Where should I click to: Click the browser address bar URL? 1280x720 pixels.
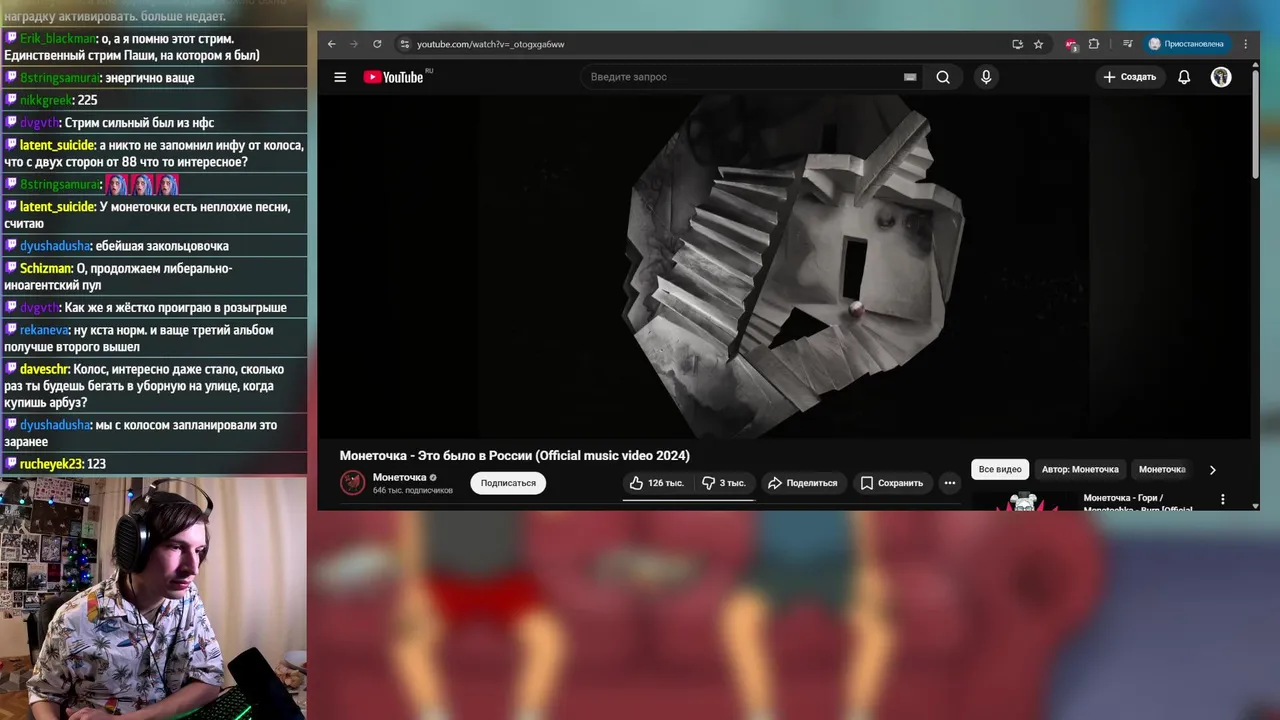[490, 44]
